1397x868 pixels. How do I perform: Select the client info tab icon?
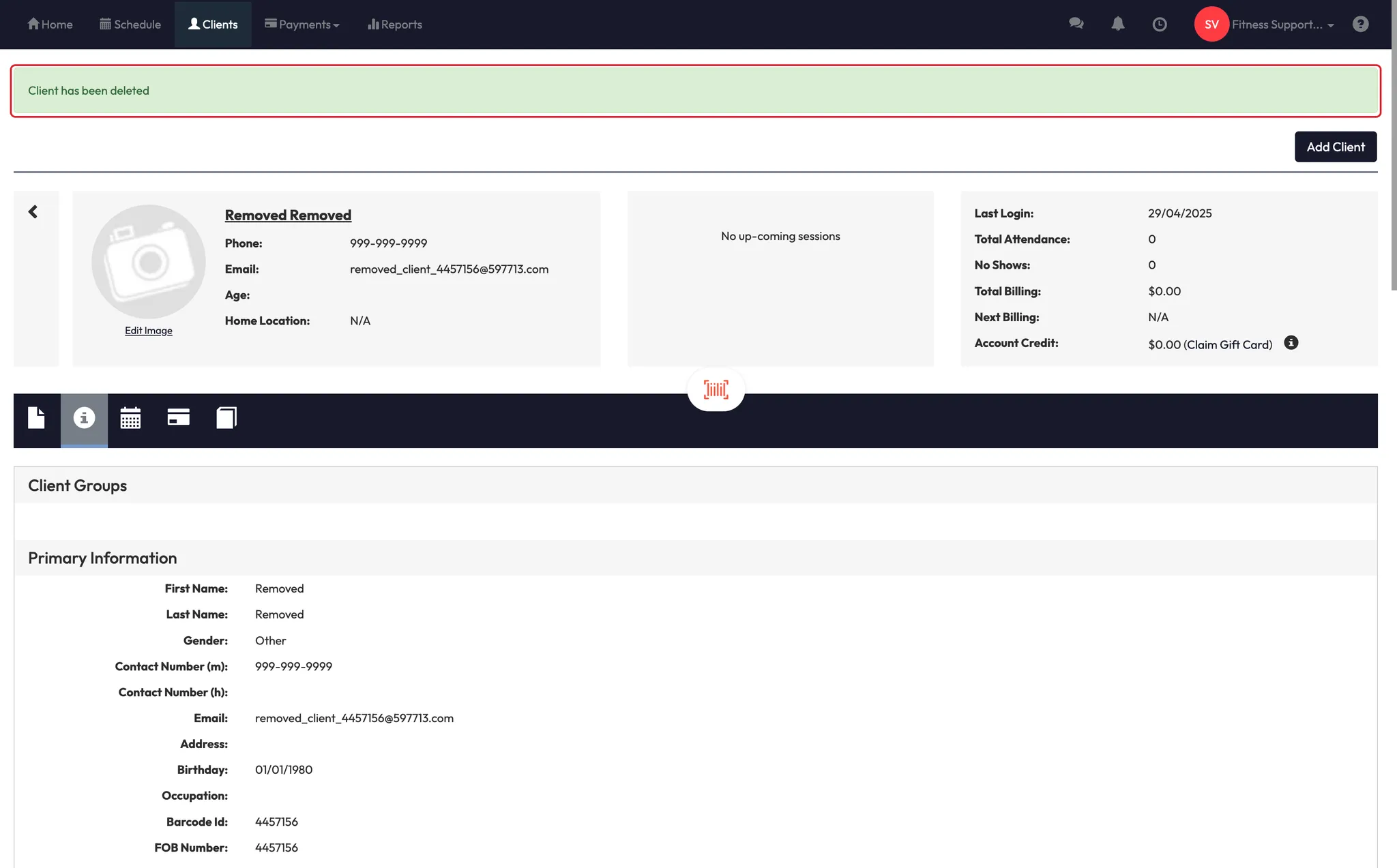(84, 418)
